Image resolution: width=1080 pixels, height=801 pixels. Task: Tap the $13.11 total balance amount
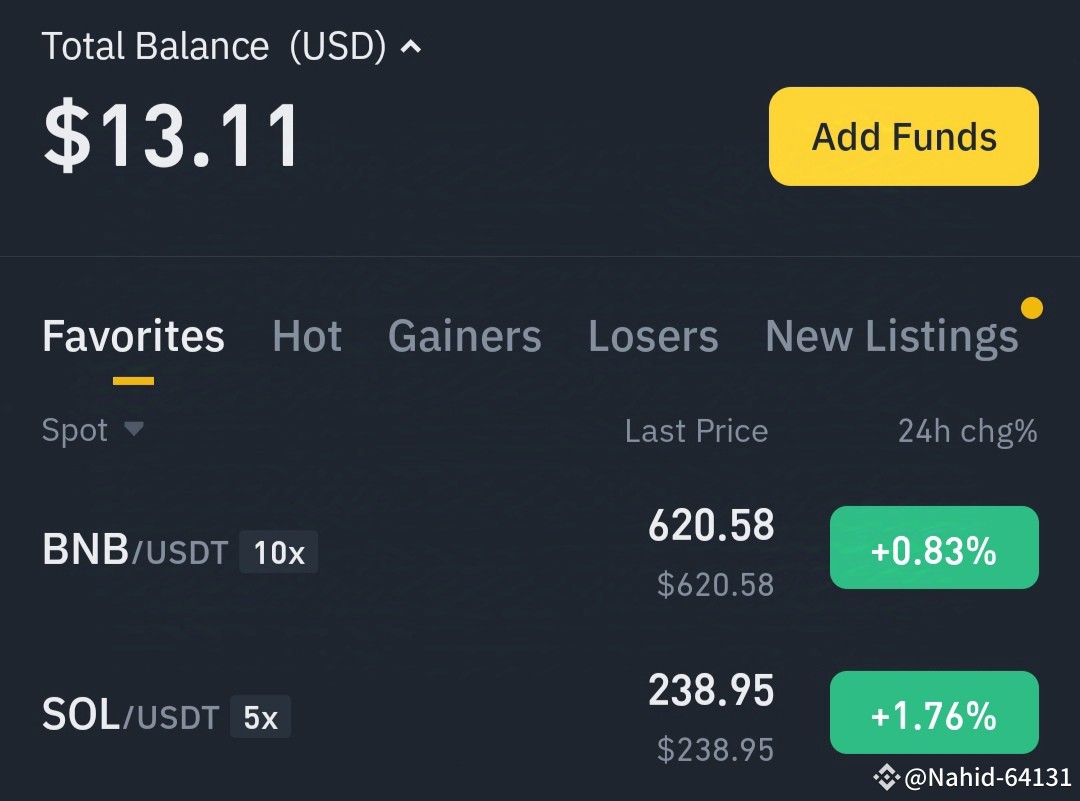tap(172, 134)
